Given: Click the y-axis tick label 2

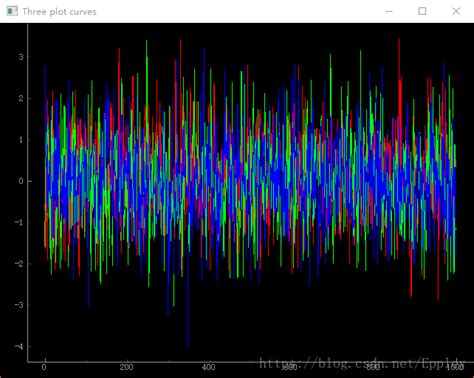Looking at the screenshot, I should click(x=21, y=98).
